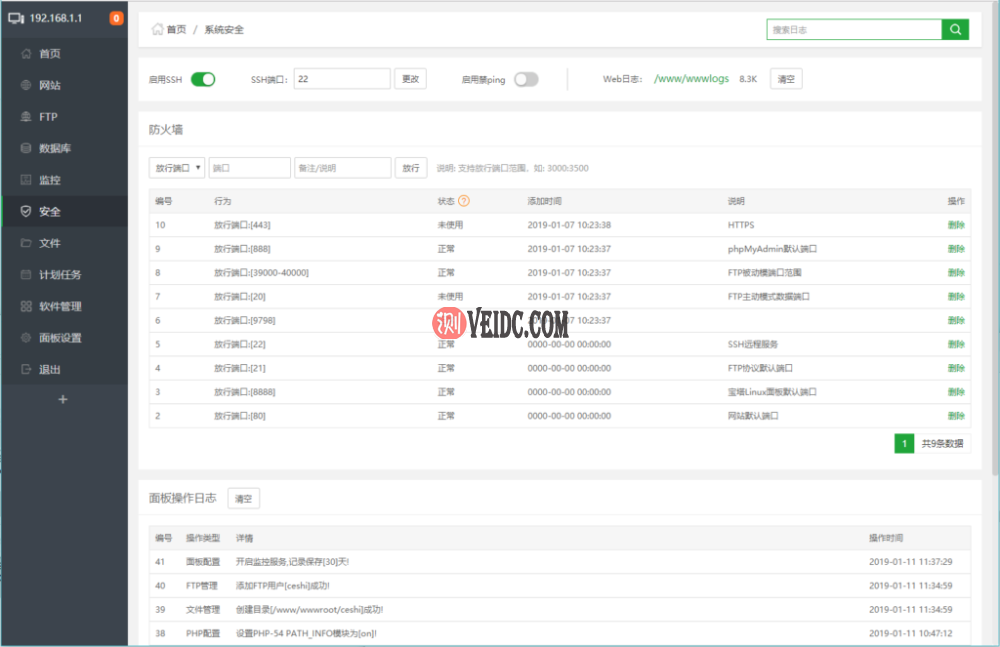Click page 1 pagination button
Image resolution: width=1000 pixels, height=647 pixels.
point(904,443)
